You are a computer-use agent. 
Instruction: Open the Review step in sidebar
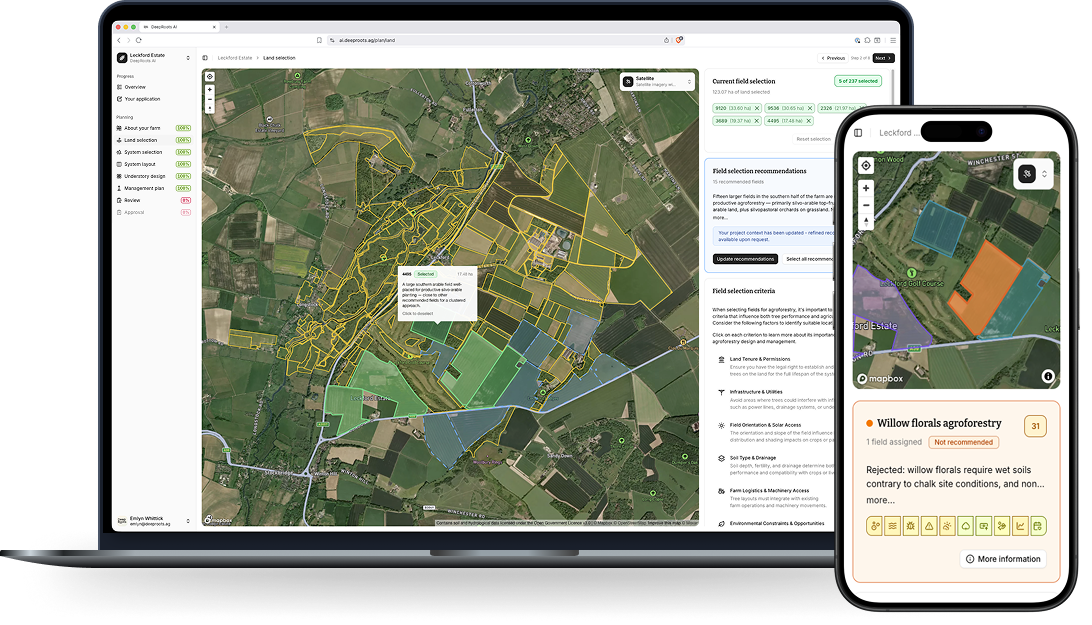tap(154, 200)
